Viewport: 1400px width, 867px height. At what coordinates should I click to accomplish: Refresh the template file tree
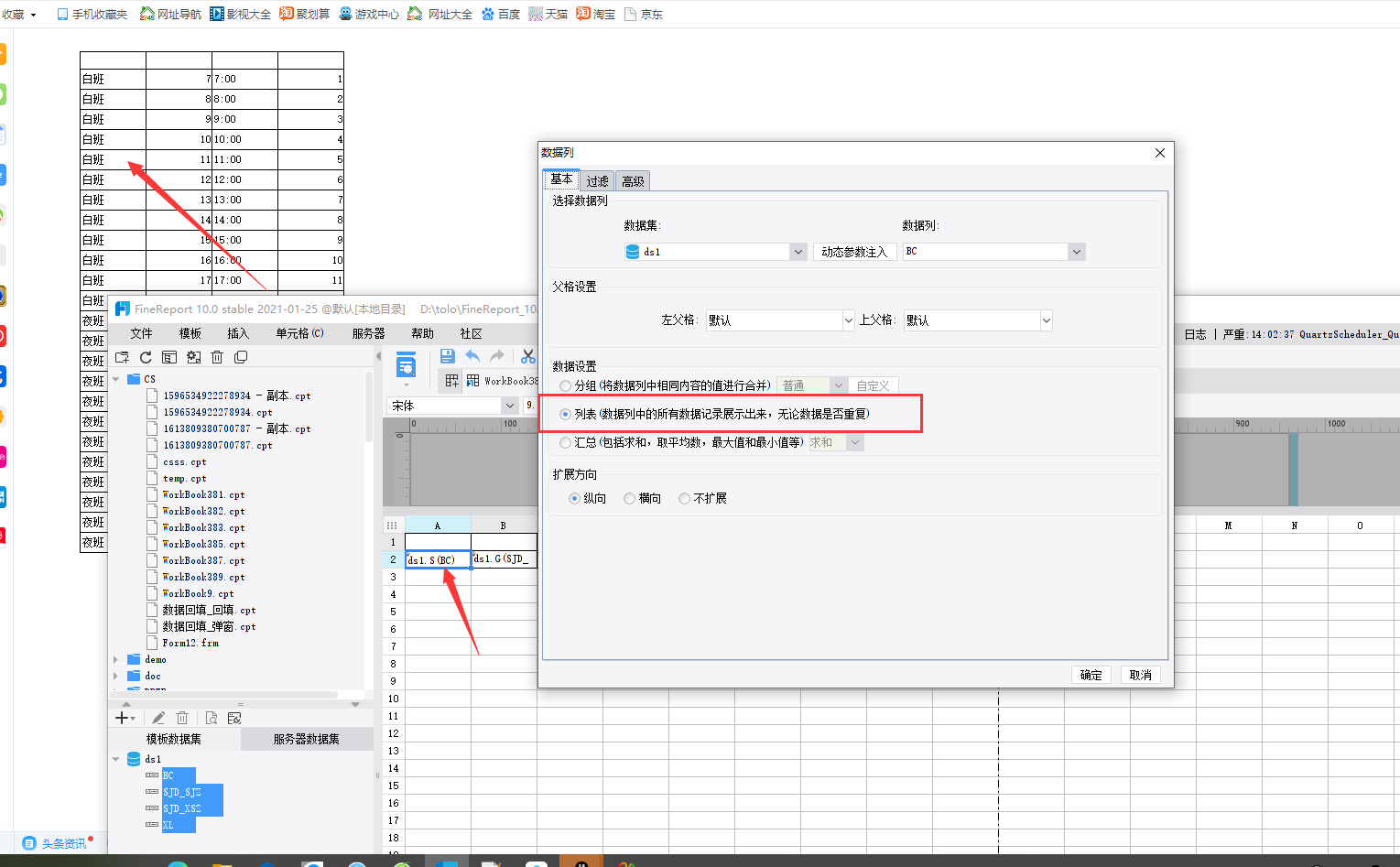coord(146,357)
